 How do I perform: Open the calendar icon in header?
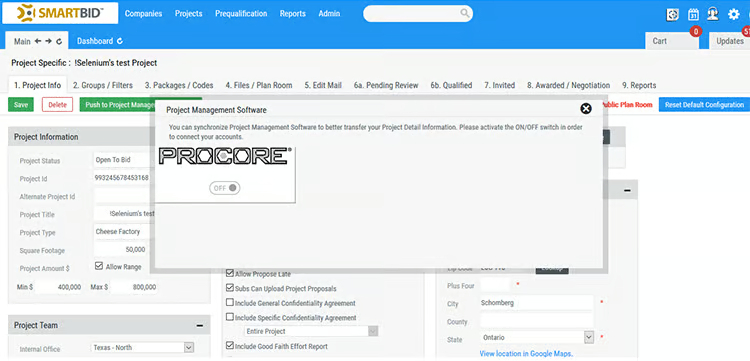click(693, 14)
